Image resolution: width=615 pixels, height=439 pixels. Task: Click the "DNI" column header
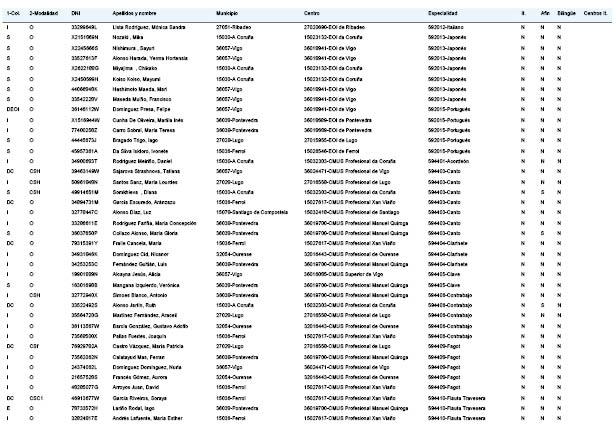click(76, 13)
